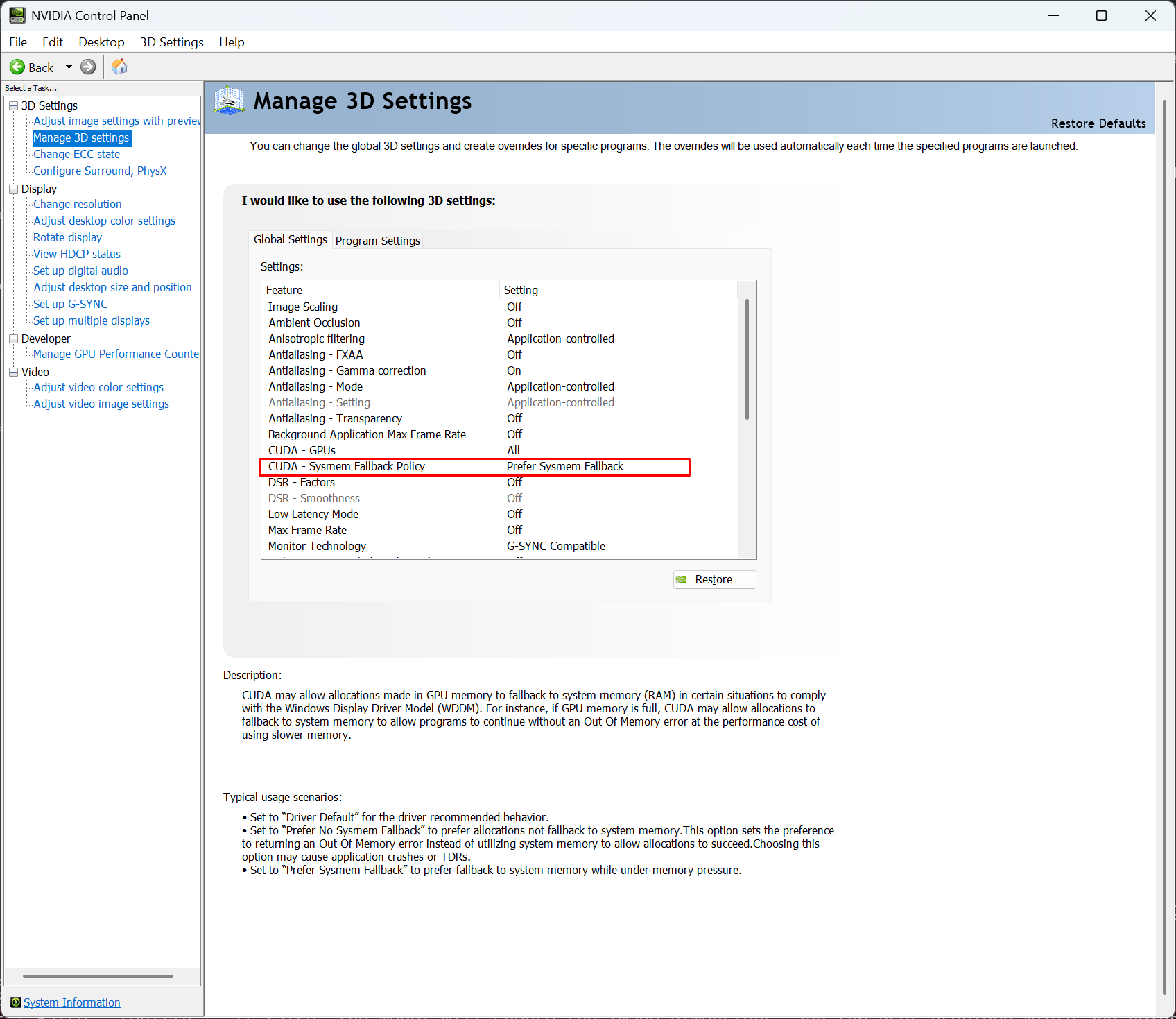Screen dimensions: 1176x1019
Task: Open Adjust video image settings
Action: click(x=101, y=404)
